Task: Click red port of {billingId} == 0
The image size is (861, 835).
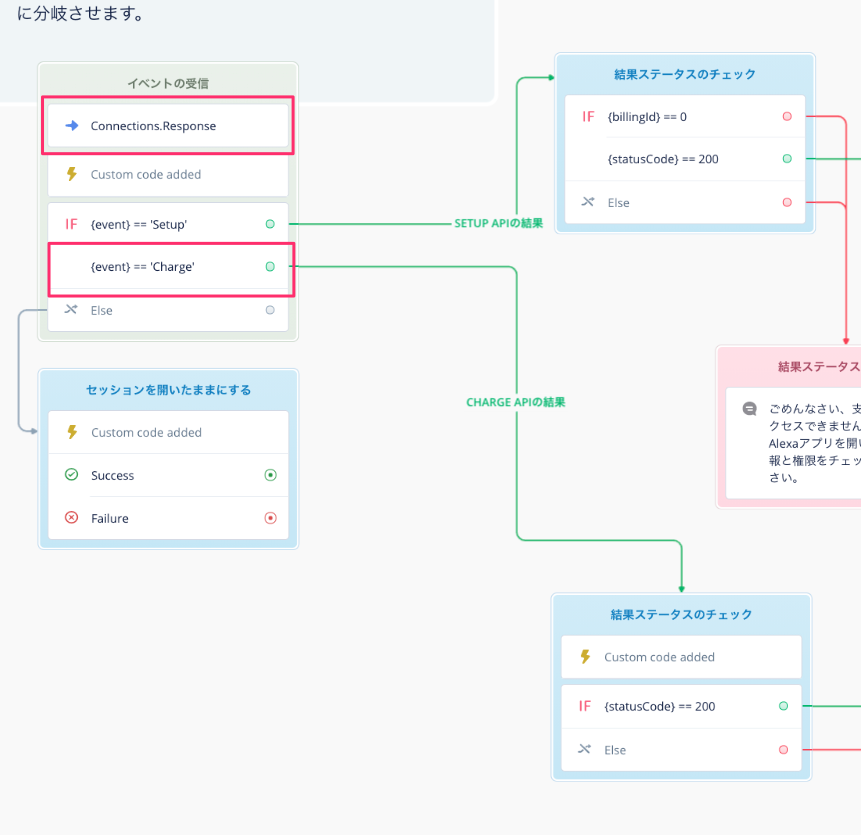Action: tap(787, 116)
